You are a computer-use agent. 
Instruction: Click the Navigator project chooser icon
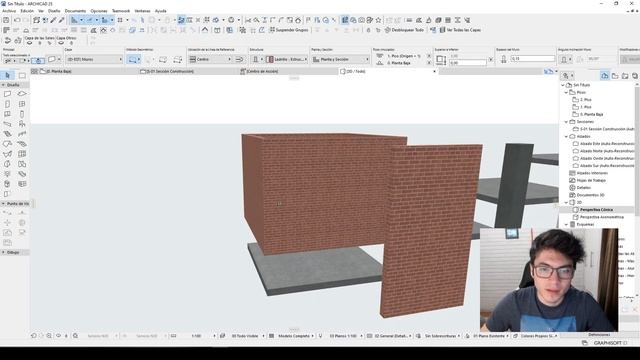tap(567, 76)
